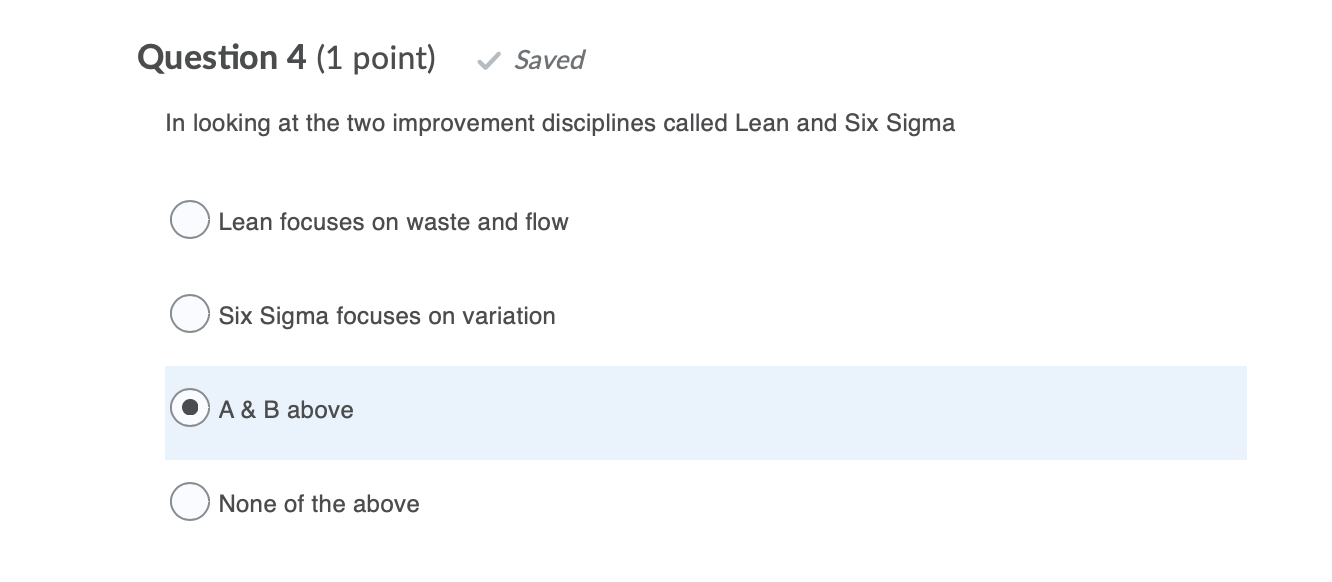Image resolution: width=1332 pixels, height=582 pixels.
Task: Click the empty circle beside Lean focuses on waste
Action: coord(189,219)
